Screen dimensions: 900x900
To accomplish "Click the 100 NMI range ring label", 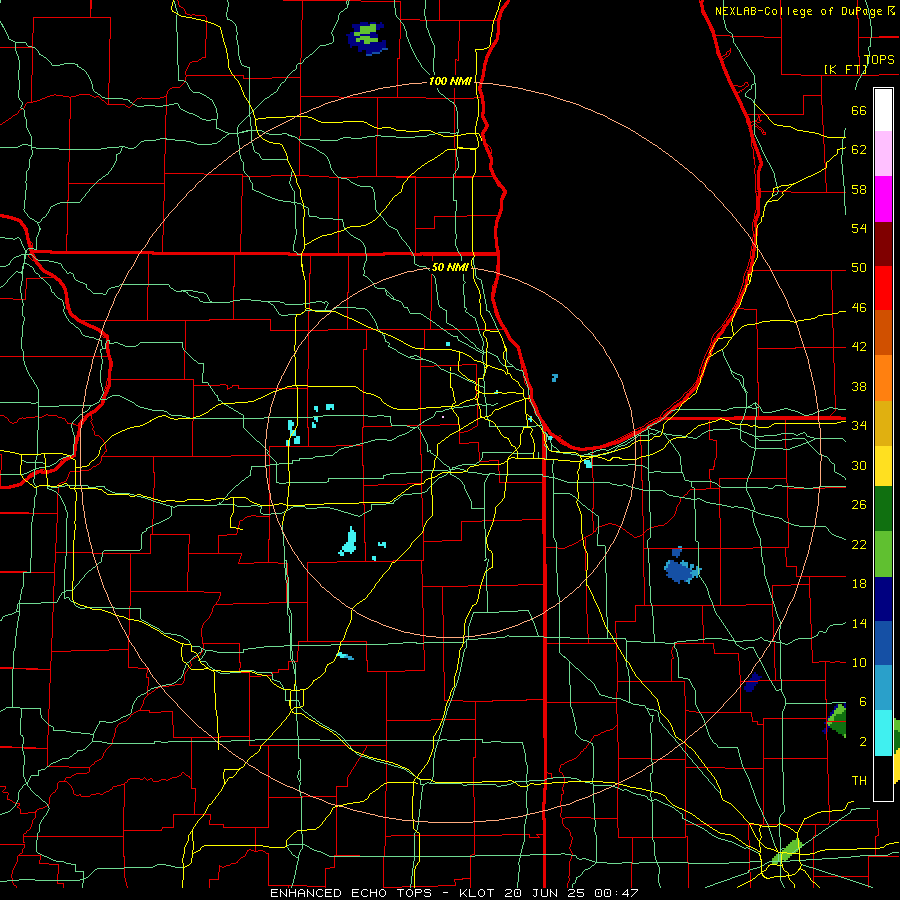I will coord(450,81).
